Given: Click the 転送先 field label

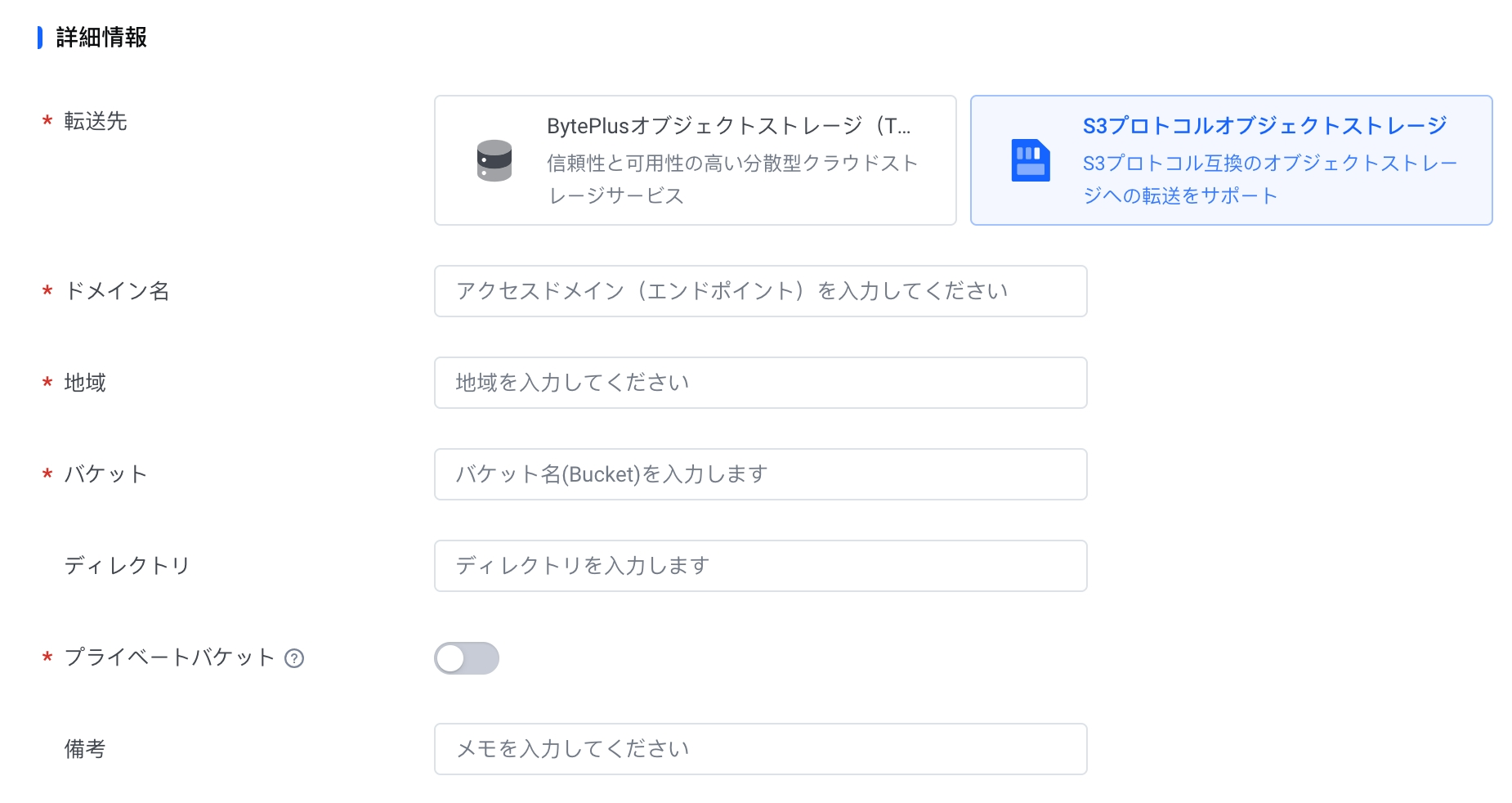Looking at the screenshot, I should click(96, 121).
